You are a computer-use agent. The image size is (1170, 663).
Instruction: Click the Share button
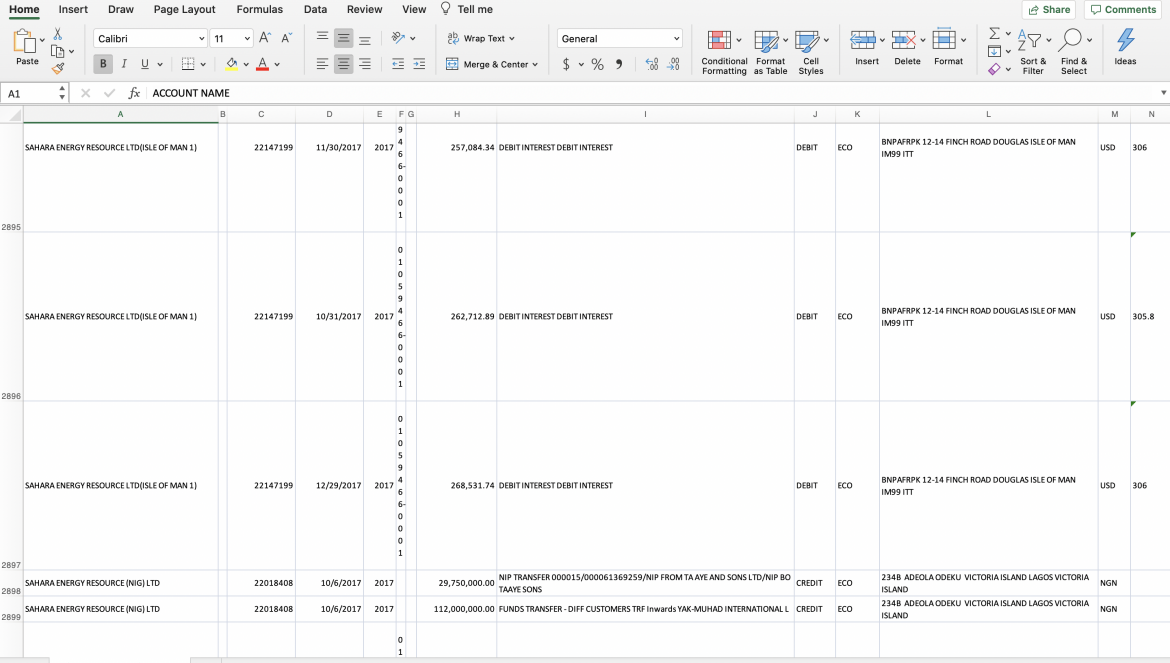coord(1049,10)
